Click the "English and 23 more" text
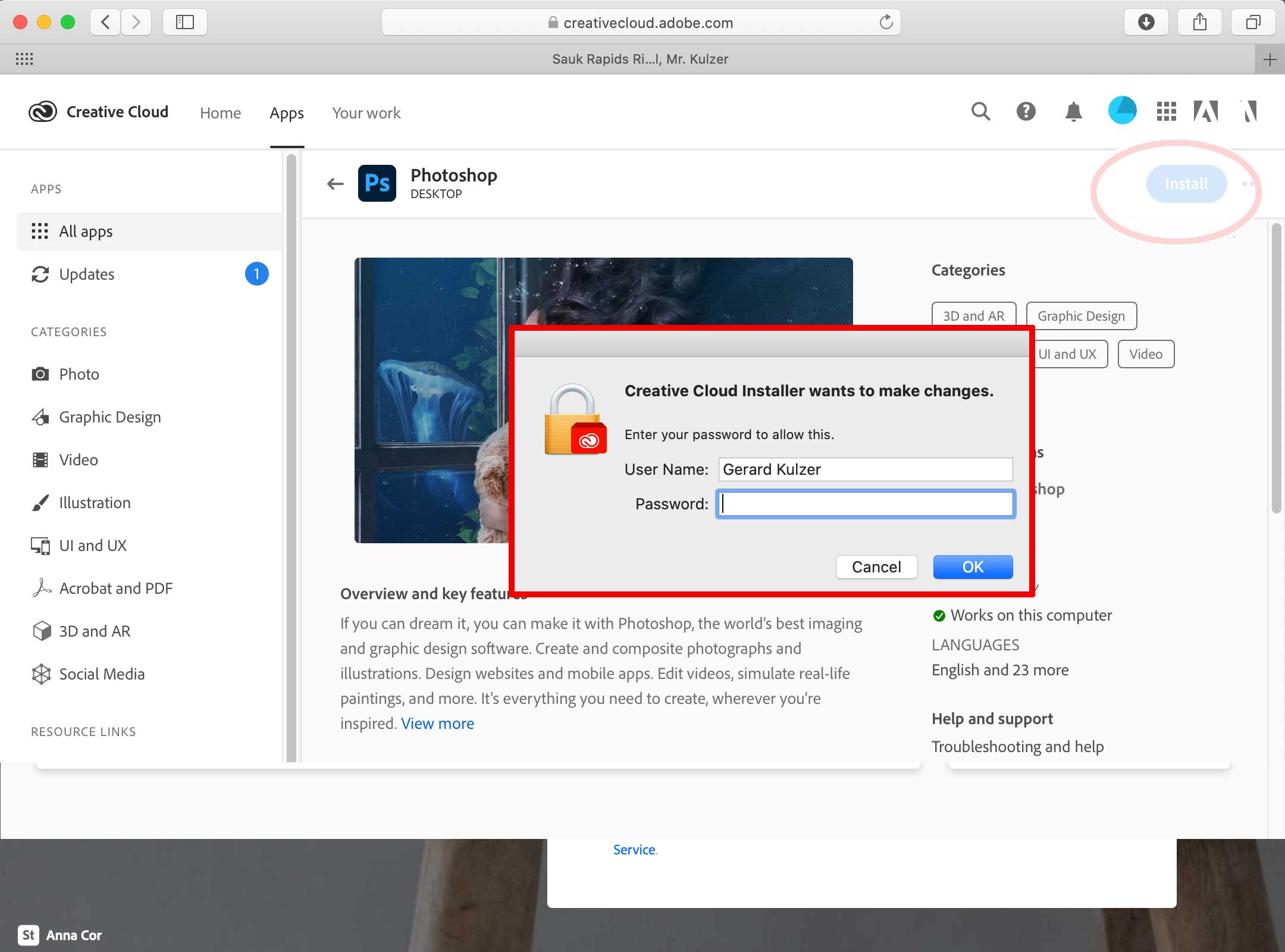 1000,670
